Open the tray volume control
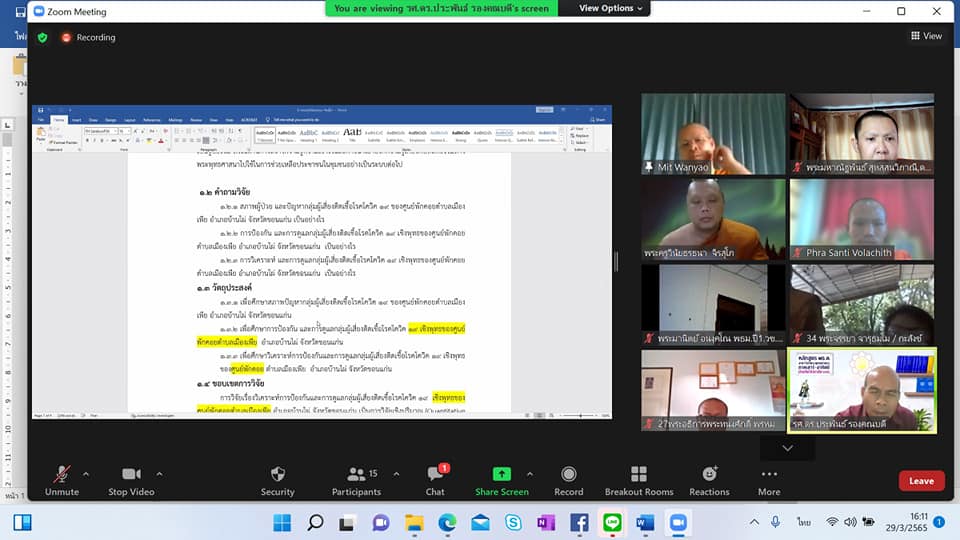 point(850,522)
